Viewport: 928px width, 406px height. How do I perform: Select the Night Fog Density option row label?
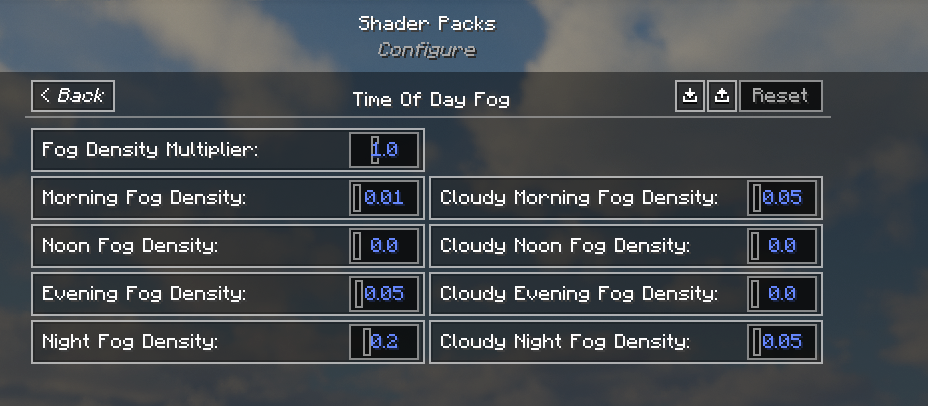pyautogui.click(x=130, y=341)
